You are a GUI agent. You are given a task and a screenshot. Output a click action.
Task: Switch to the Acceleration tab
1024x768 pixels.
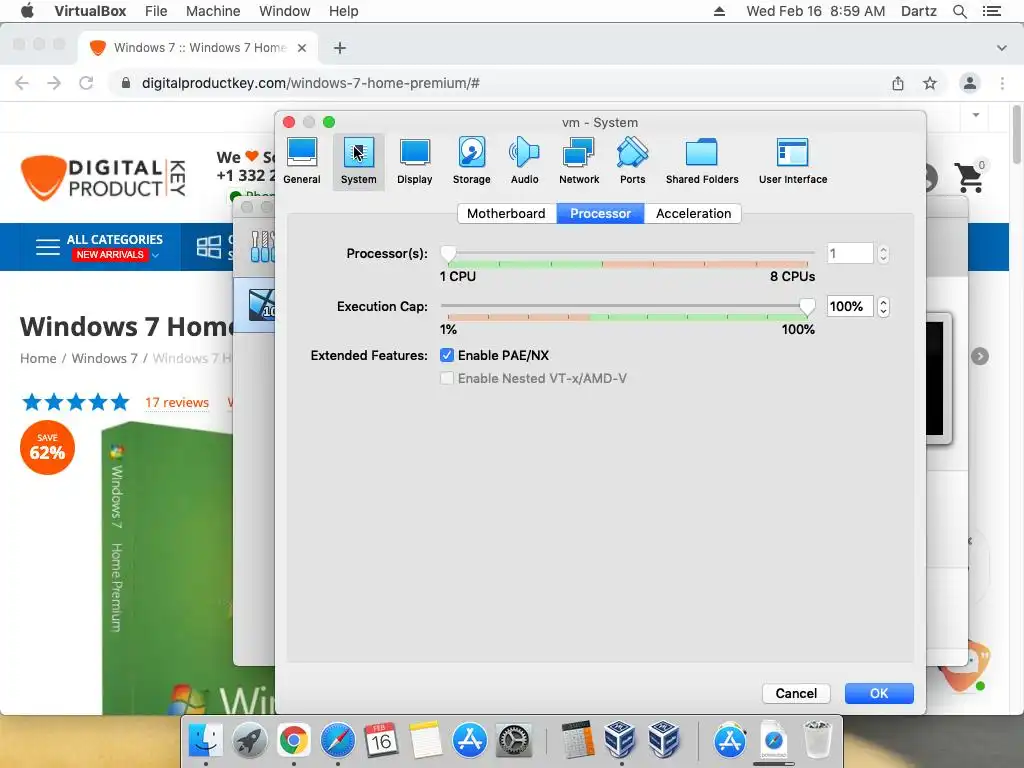693,214
